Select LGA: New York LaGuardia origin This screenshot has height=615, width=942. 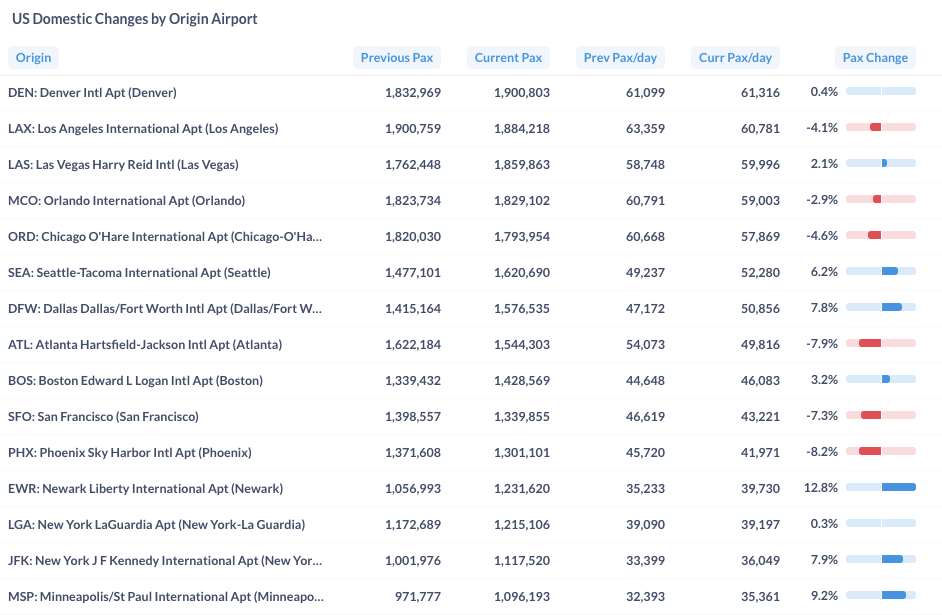pyautogui.click(x=156, y=525)
